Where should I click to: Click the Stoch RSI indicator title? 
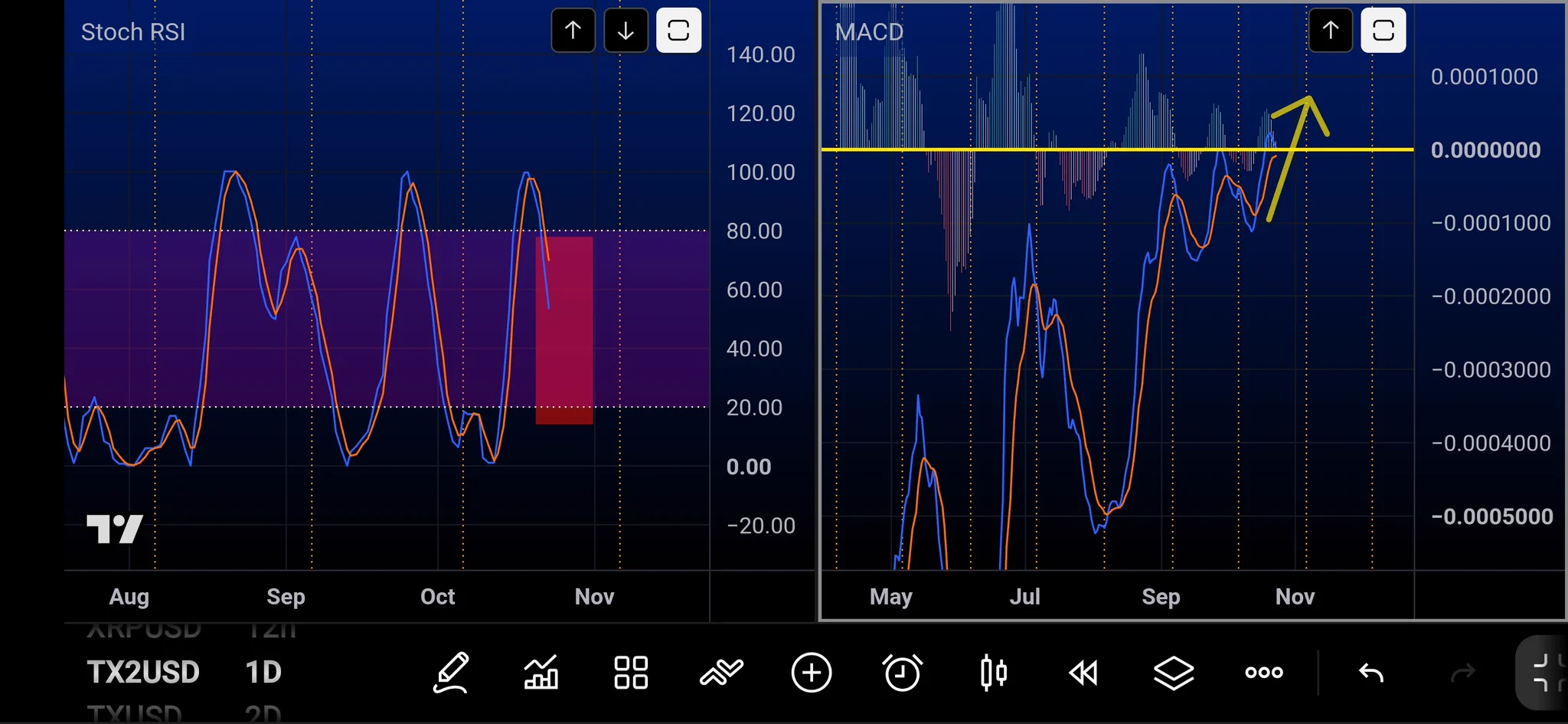pos(133,32)
